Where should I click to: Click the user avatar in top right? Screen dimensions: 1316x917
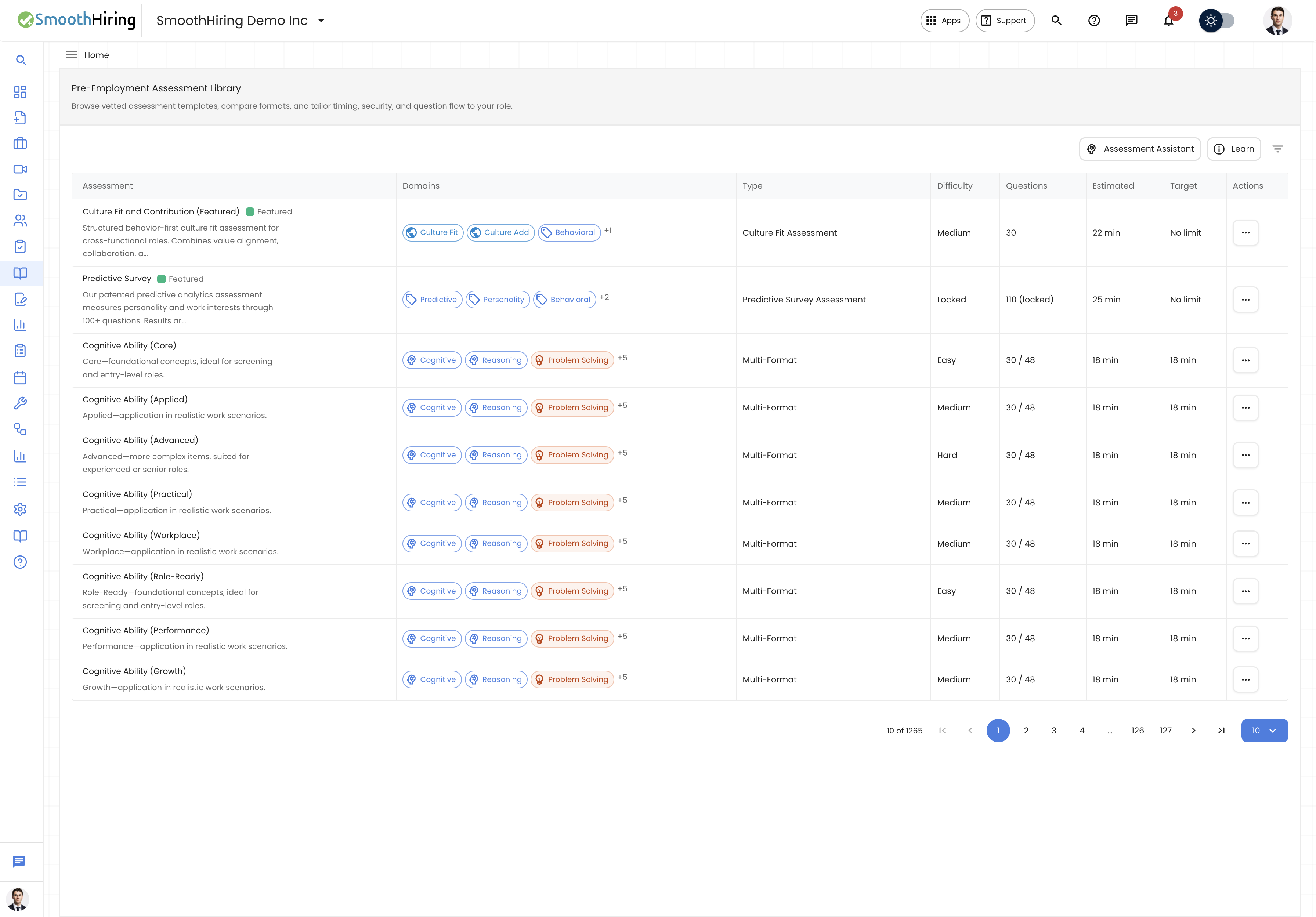[1277, 21]
